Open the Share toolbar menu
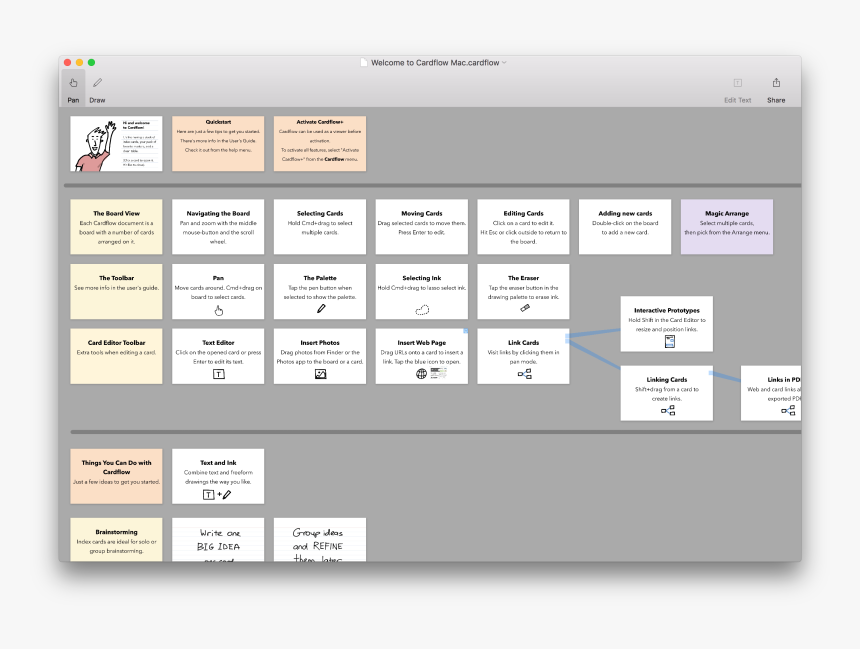860x649 pixels. (x=776, y=89)
